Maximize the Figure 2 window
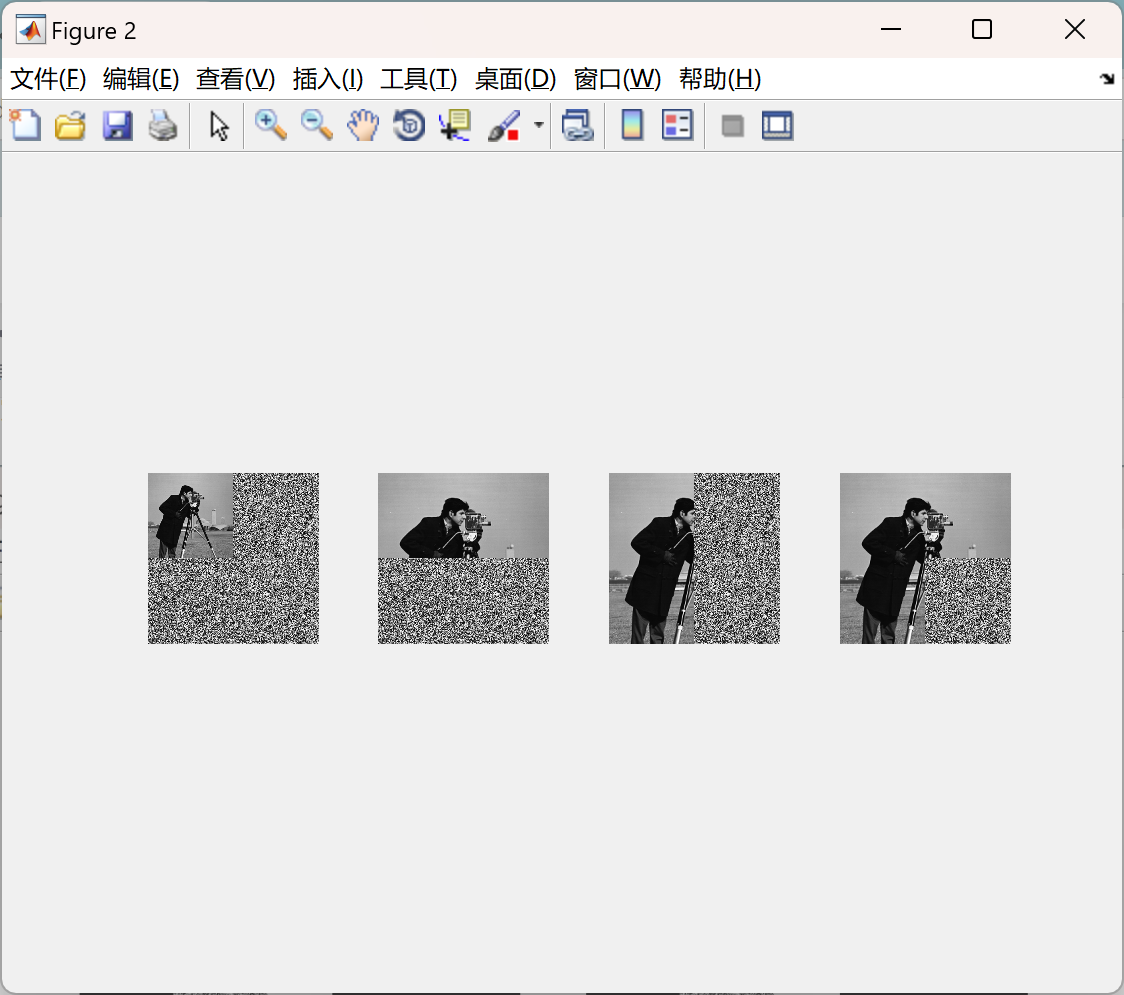1124x995 pixels. click(982, 29)
